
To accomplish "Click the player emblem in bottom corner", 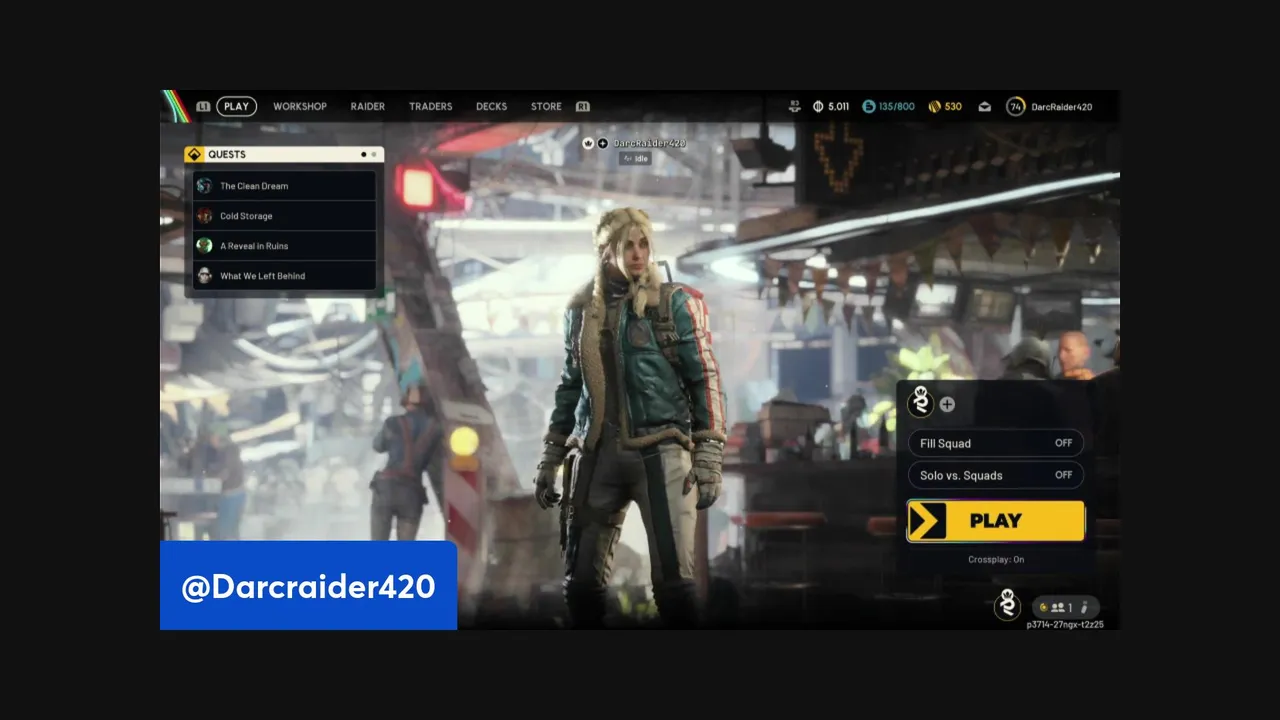I will [x=1007, y=605].
